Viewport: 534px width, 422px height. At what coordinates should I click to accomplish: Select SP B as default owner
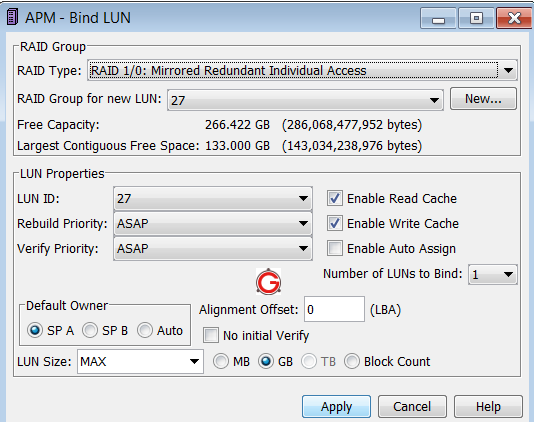tap(90, 330)
